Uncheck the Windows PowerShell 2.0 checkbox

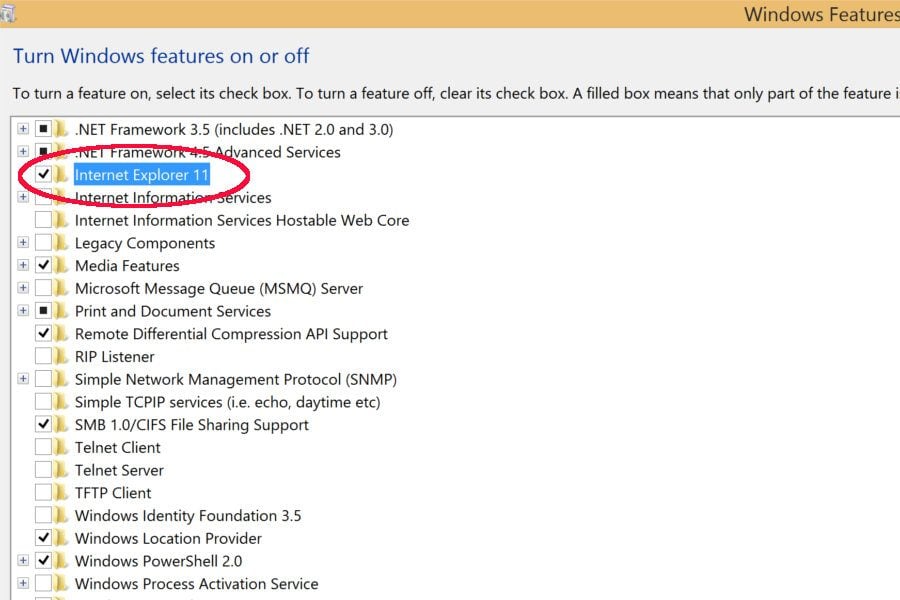(44, 560)
